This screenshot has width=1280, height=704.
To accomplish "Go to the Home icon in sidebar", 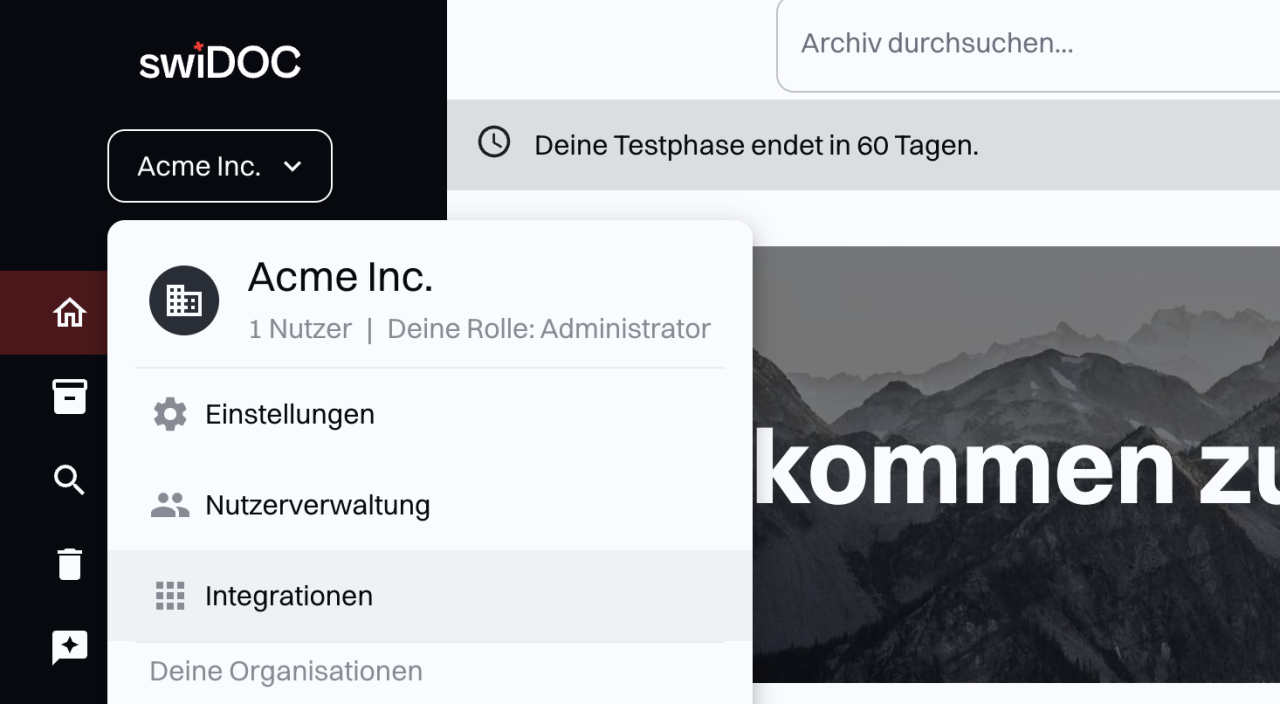I will click(69, 313).
